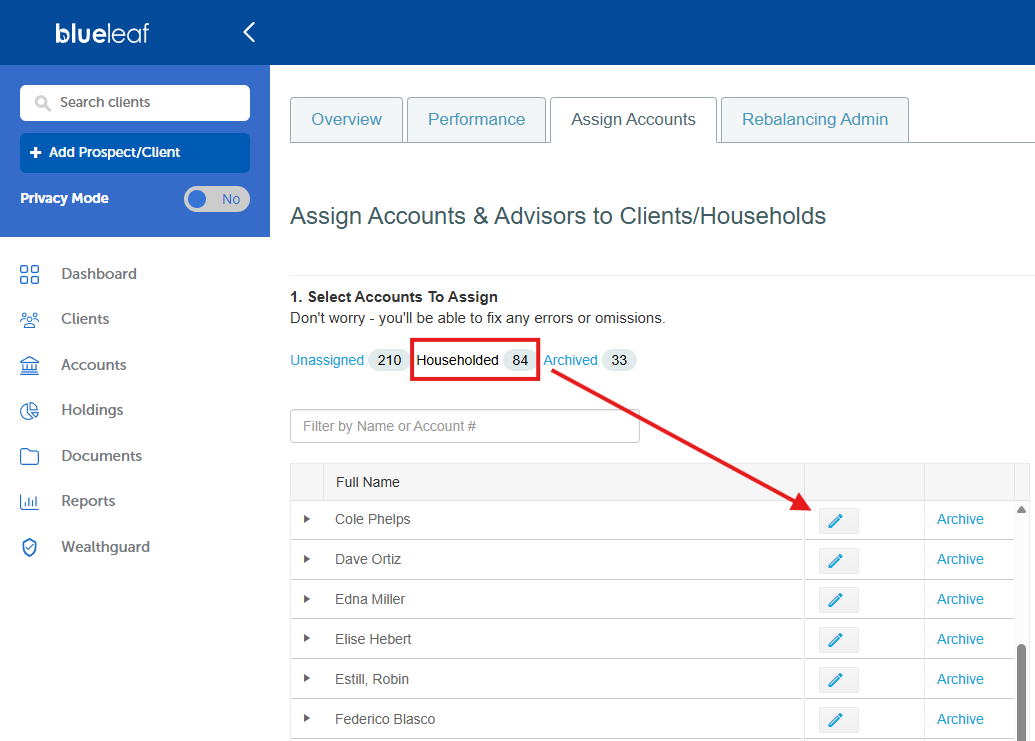Image resolution: width=1035 pixels, height=741 pixels.
Task: Open Accounts from the sidebar
Action: coord(94,365)
